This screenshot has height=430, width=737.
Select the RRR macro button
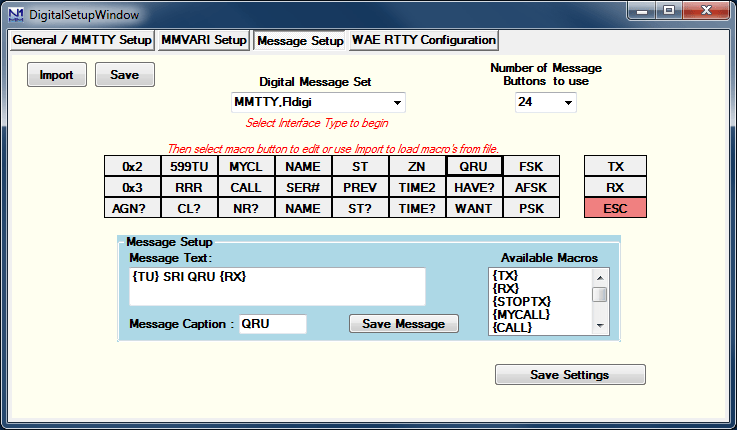tap(189, 188)
